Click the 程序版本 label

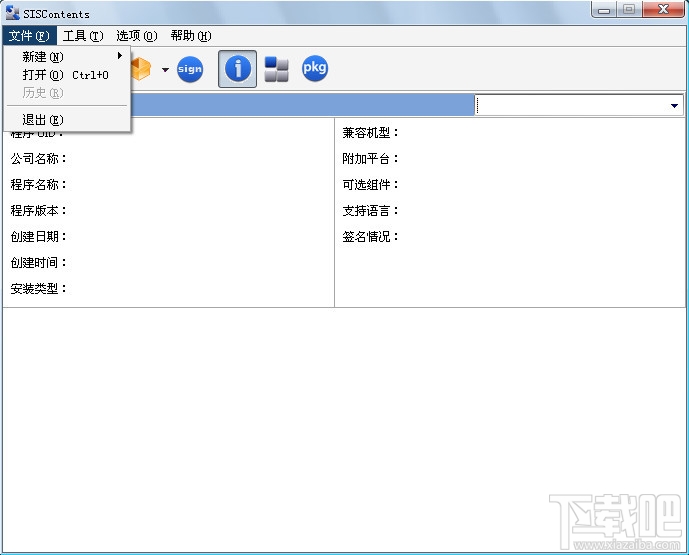(39, 210)
